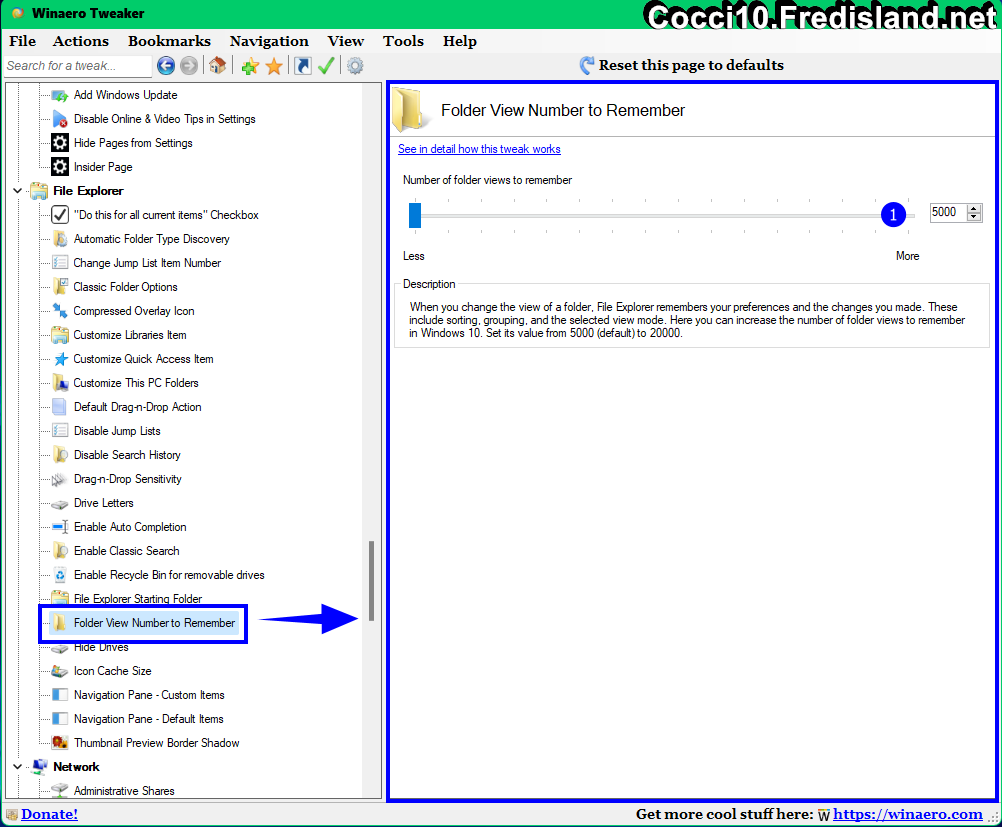Open the Bookmarks menu
Screen dimensions: 1002x827
[169, 41]
